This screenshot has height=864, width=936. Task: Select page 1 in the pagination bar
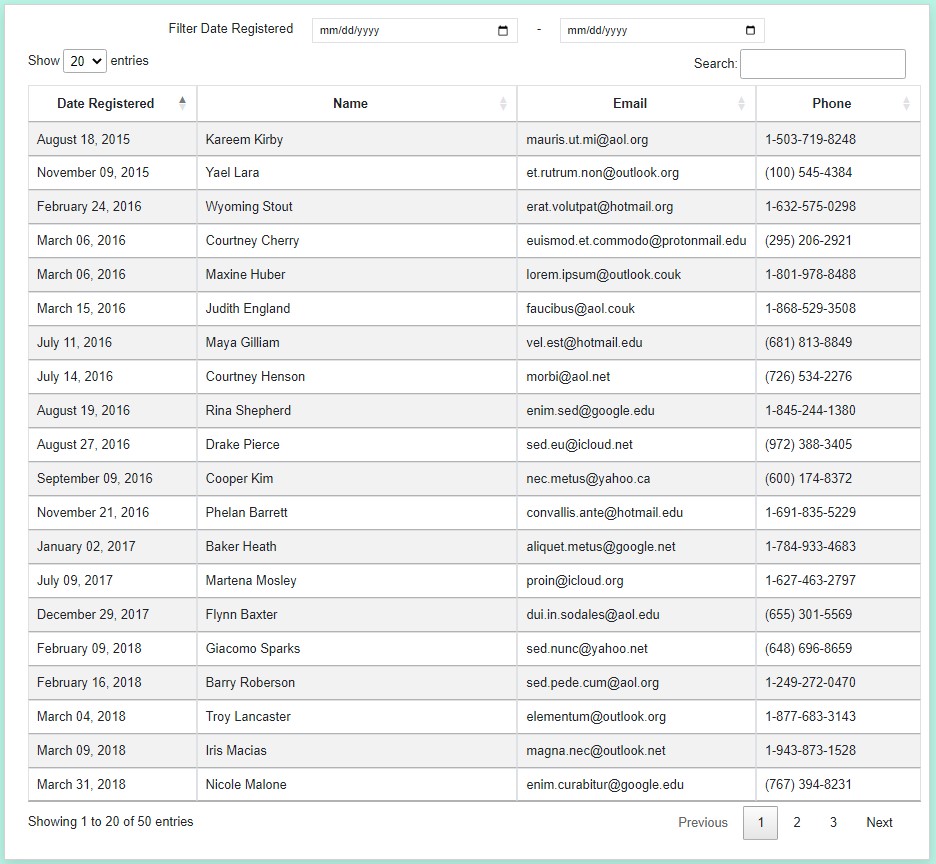(x=760, y=822)
